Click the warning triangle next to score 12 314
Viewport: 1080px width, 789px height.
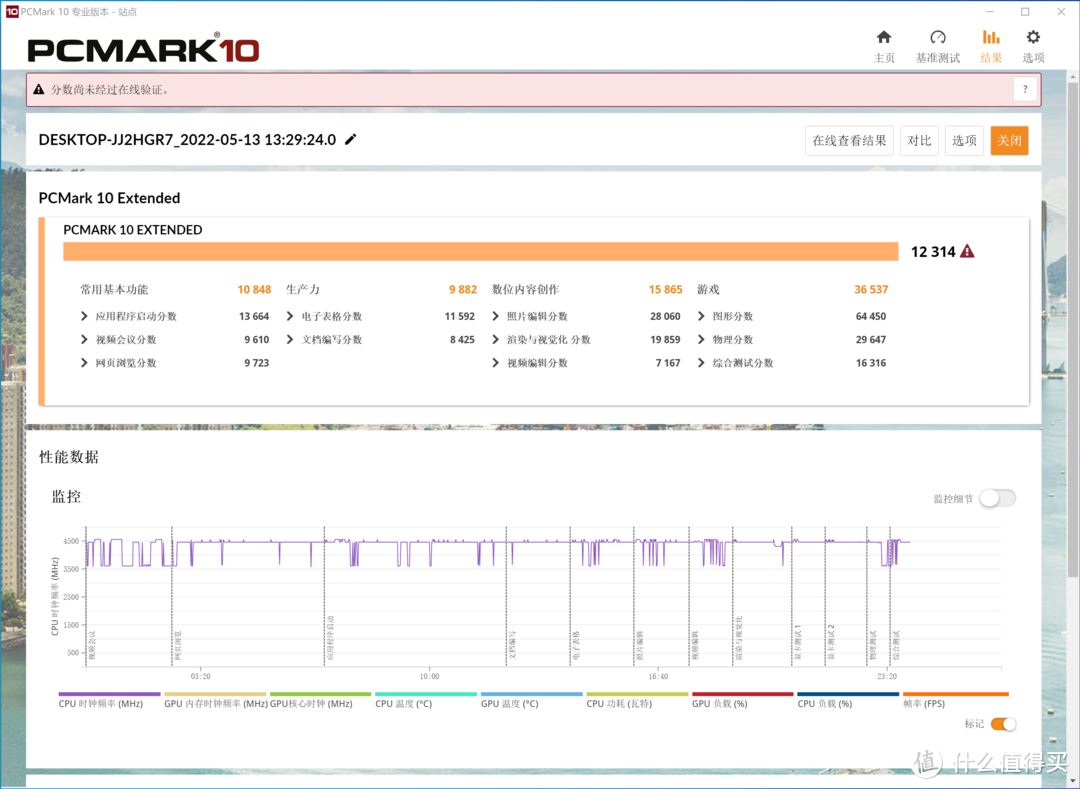pos(966,252)
